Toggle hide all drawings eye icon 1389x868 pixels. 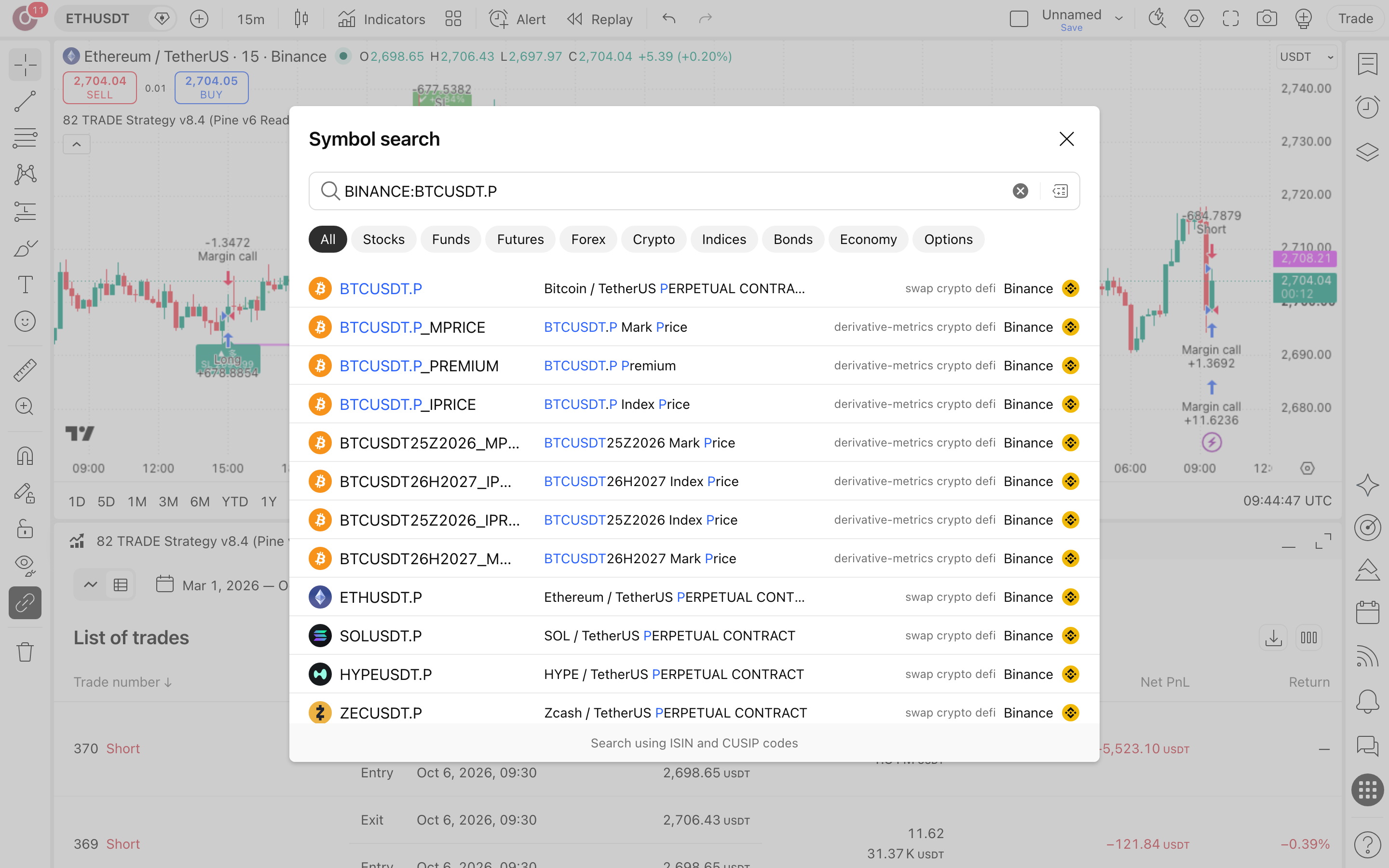(25, 566)
